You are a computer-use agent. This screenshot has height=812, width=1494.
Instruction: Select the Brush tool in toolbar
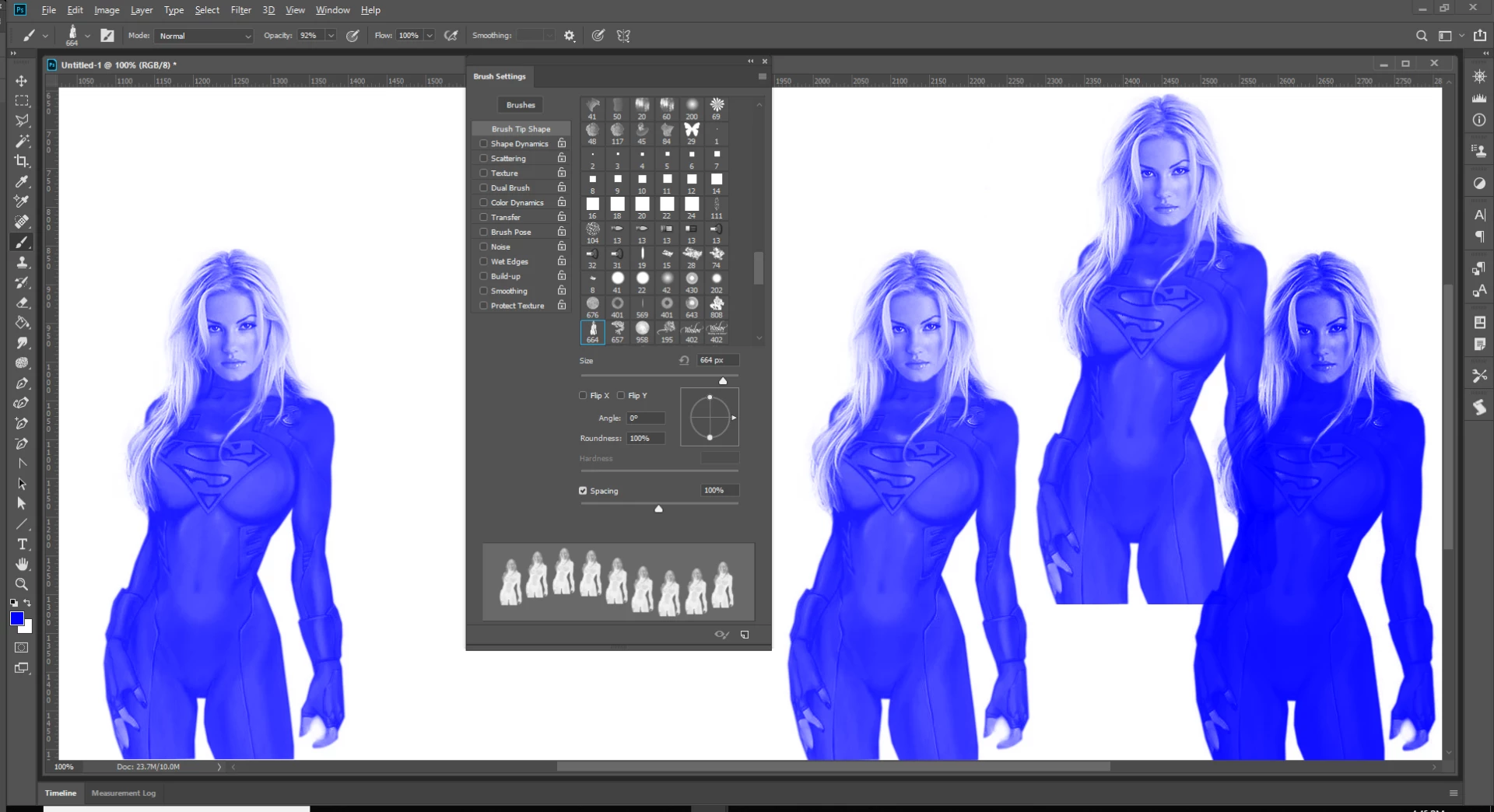[22, 242]
